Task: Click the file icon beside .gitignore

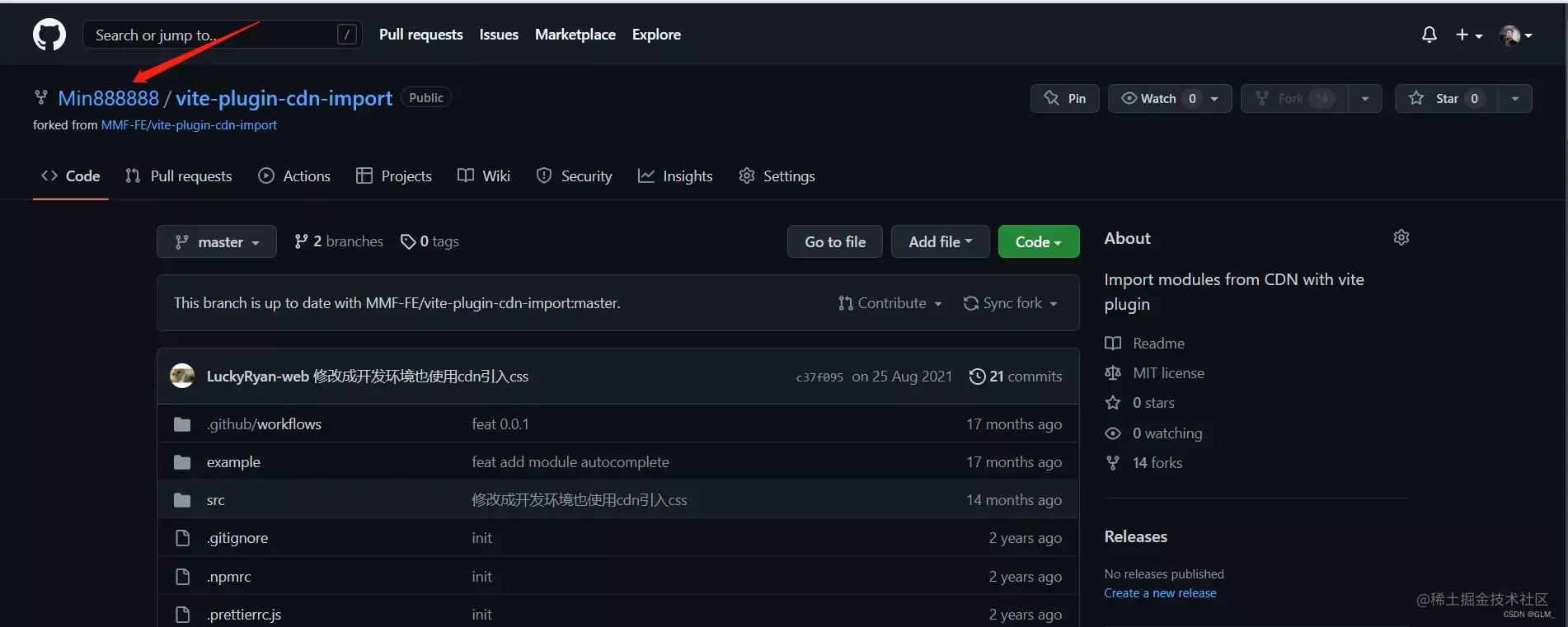Action: [182, 538]
